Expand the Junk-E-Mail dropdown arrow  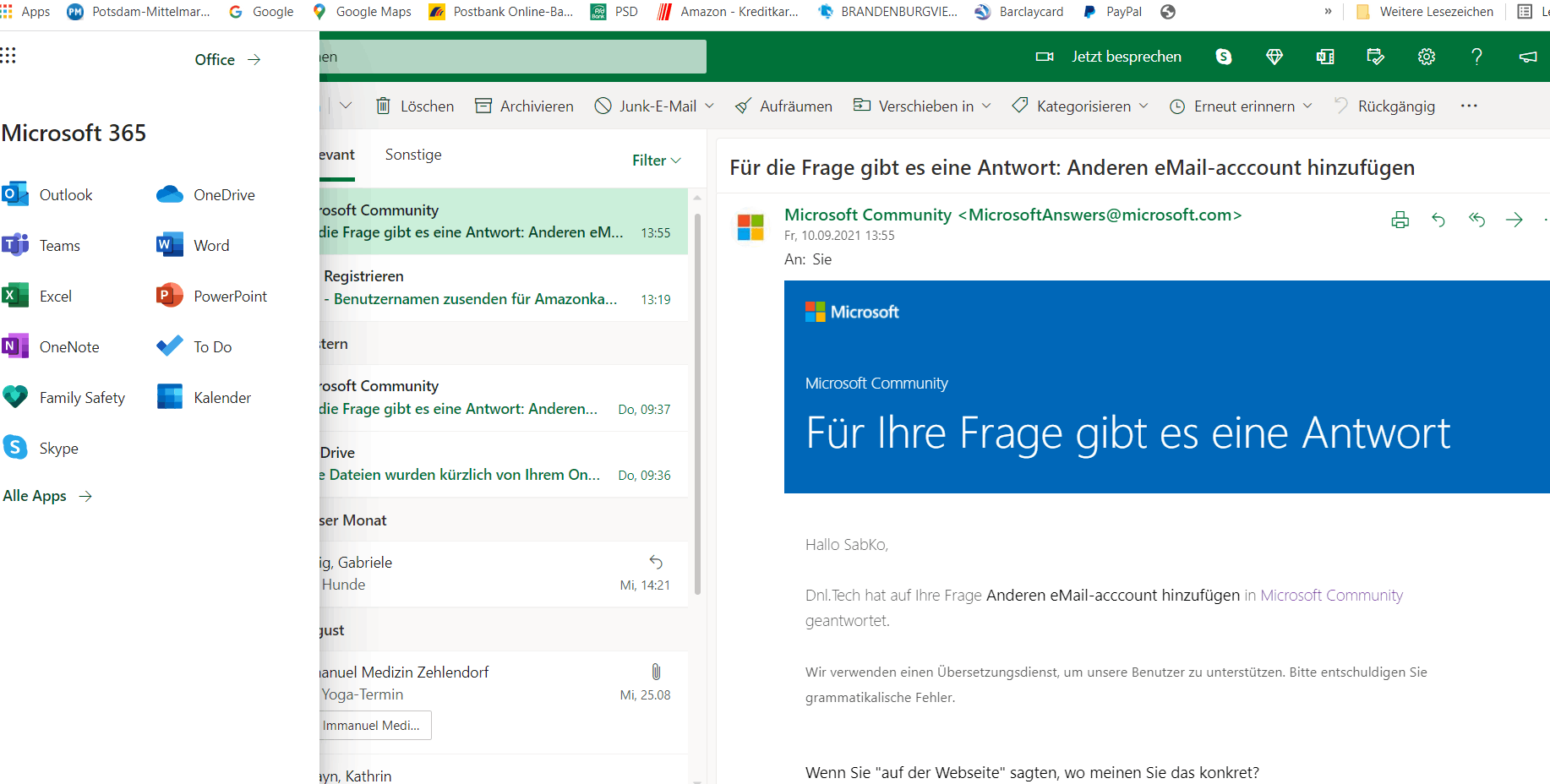[x=710, y=106]
